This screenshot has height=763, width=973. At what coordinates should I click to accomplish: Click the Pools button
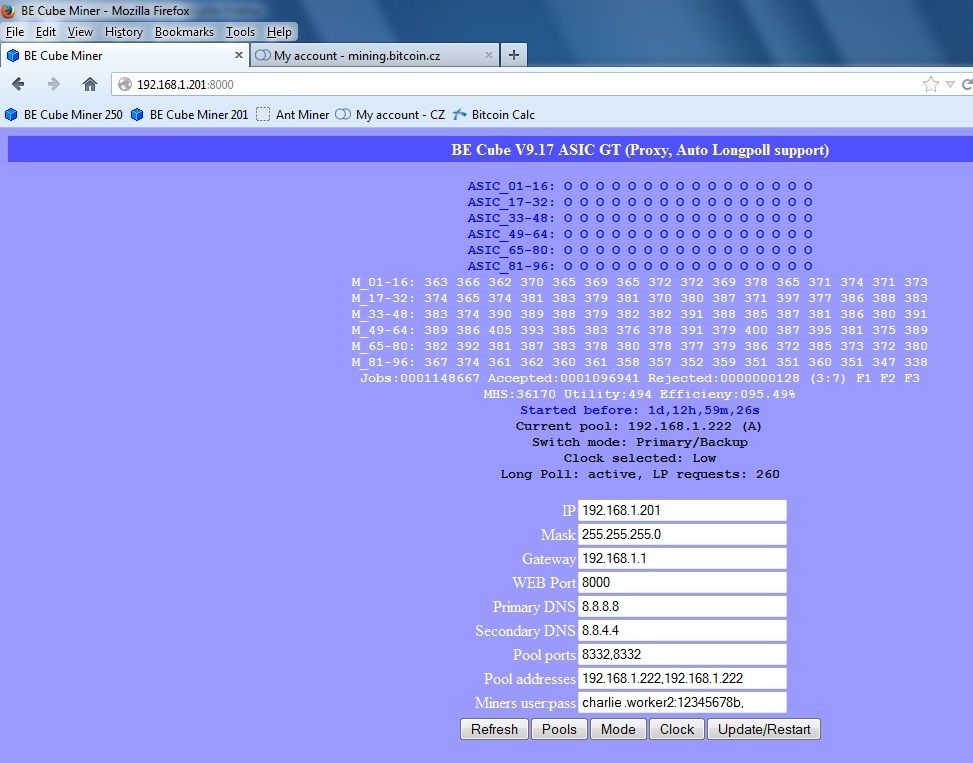[558, 729]
